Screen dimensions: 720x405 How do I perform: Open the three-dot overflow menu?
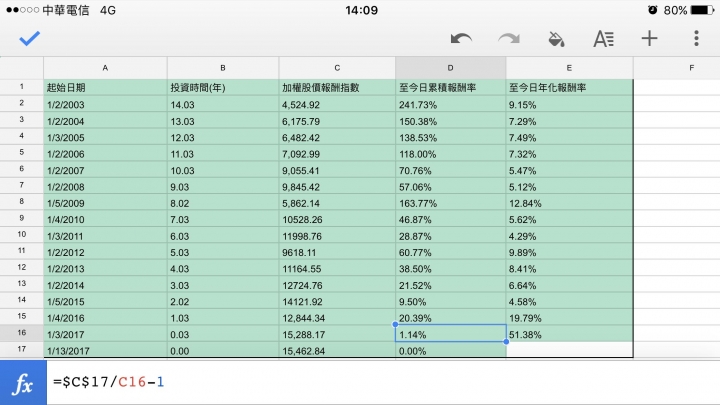[696, 39]
